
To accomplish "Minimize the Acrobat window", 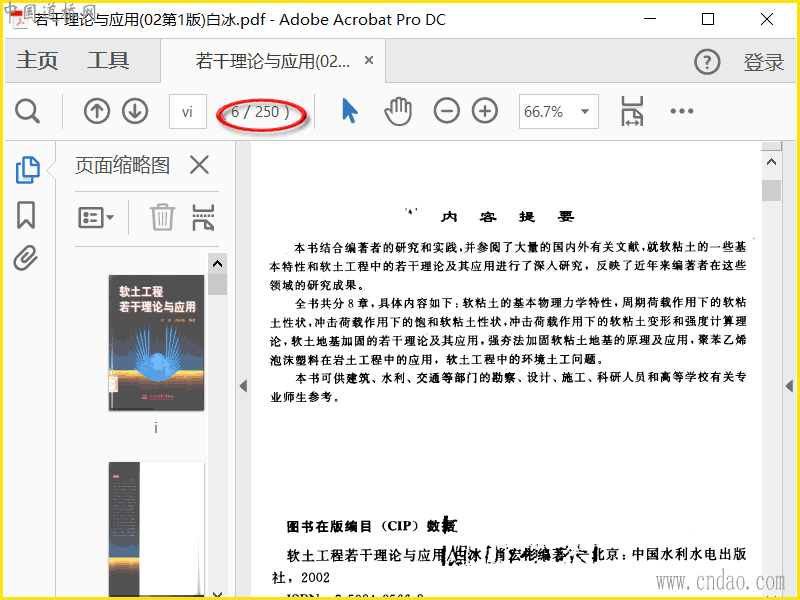I will (650, 19).
